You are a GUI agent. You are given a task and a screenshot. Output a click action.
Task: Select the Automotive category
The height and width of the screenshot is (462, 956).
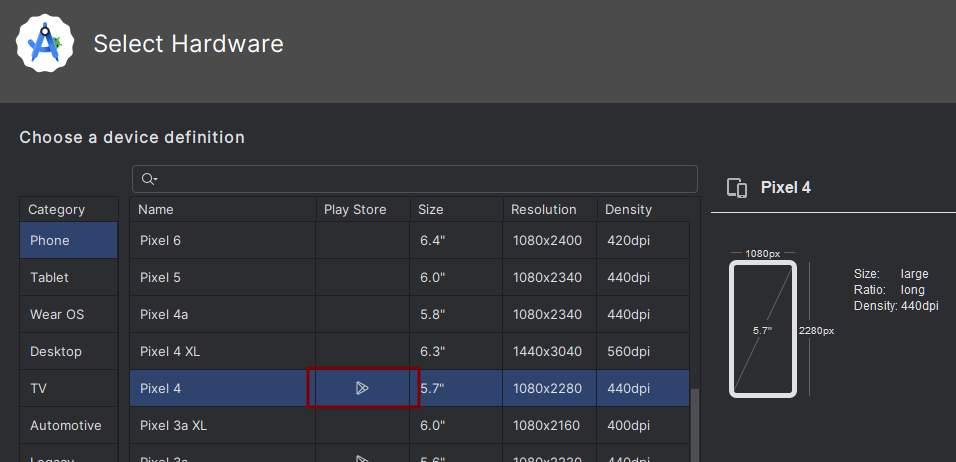pyautogui.click(x=68, y=425)
